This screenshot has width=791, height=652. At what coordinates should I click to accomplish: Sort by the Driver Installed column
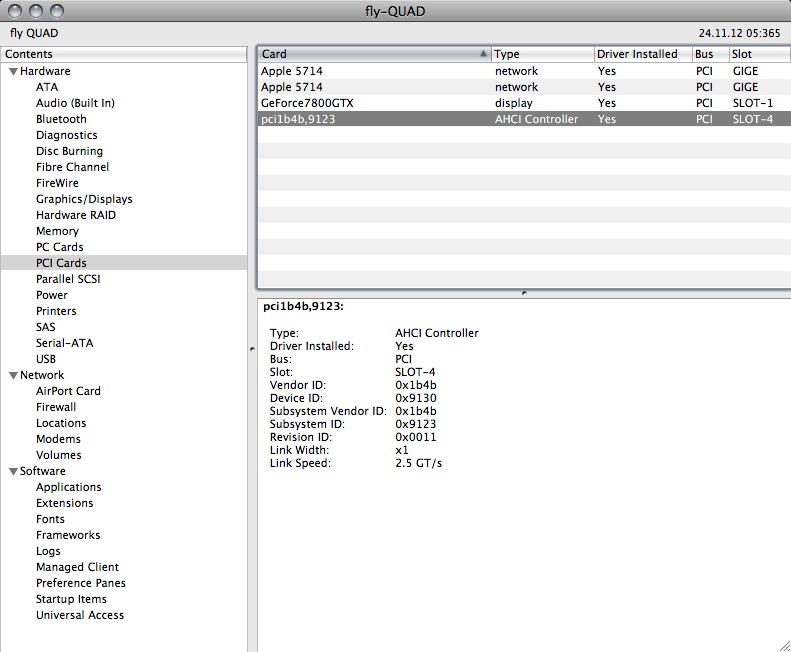pos(637,54)
